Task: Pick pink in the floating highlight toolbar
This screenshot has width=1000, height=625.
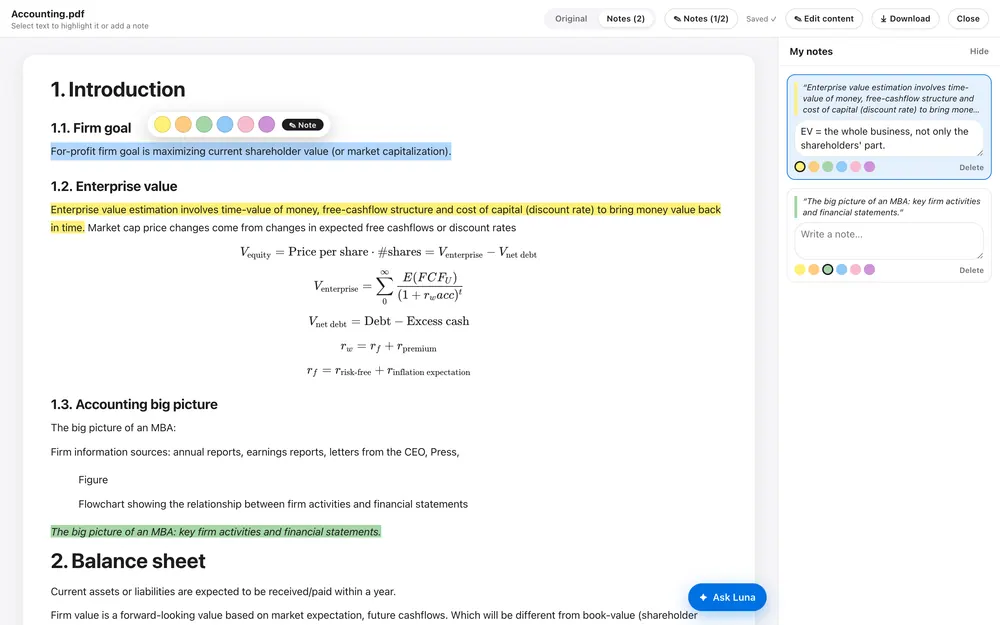Action: tap(246, 124)
